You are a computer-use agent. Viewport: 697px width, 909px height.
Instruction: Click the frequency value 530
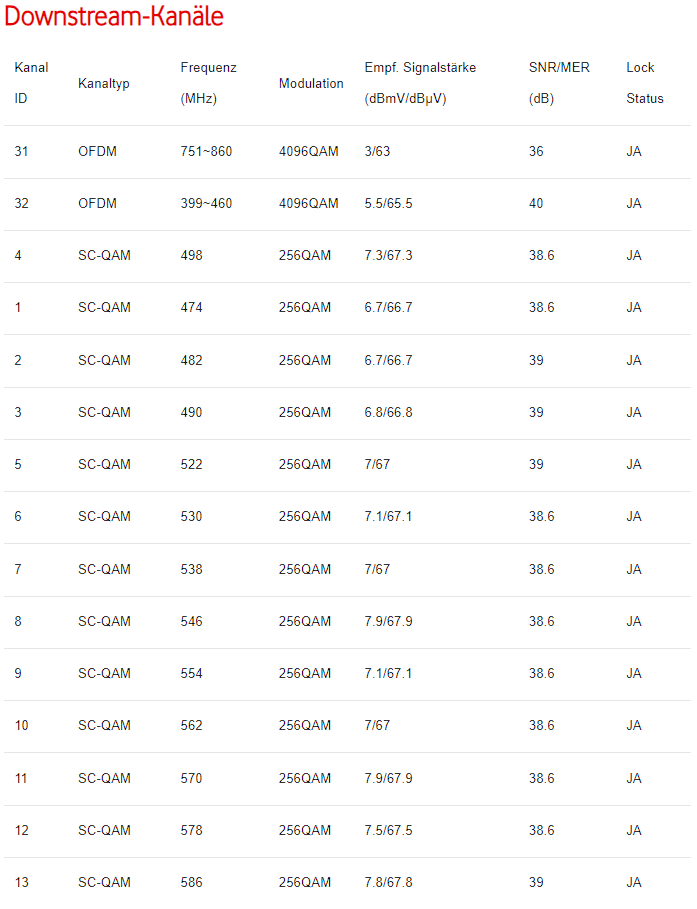click(191, 517)
